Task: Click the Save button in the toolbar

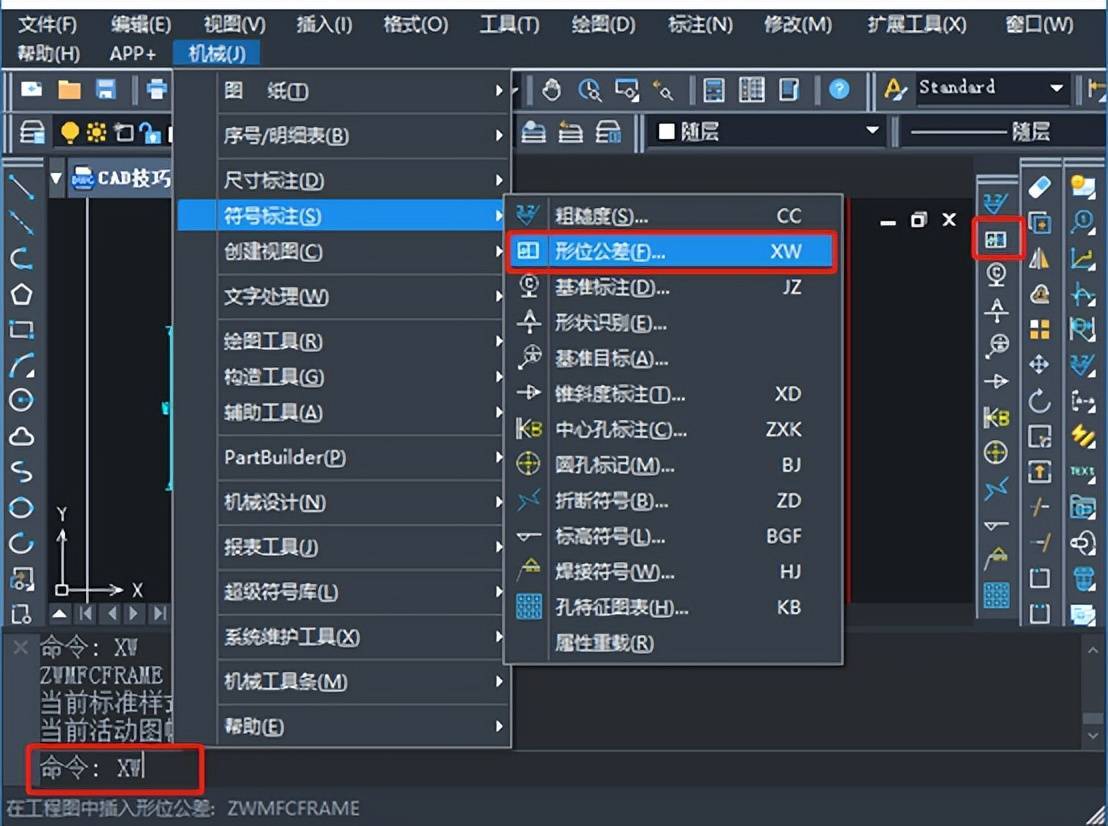Action: click(x=106, y=89)
